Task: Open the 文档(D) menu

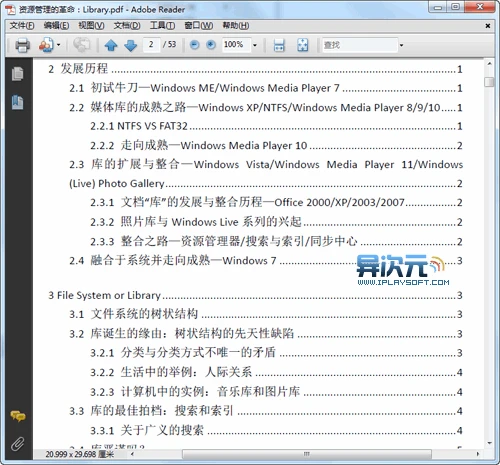Action: click(x=127, y=26)
